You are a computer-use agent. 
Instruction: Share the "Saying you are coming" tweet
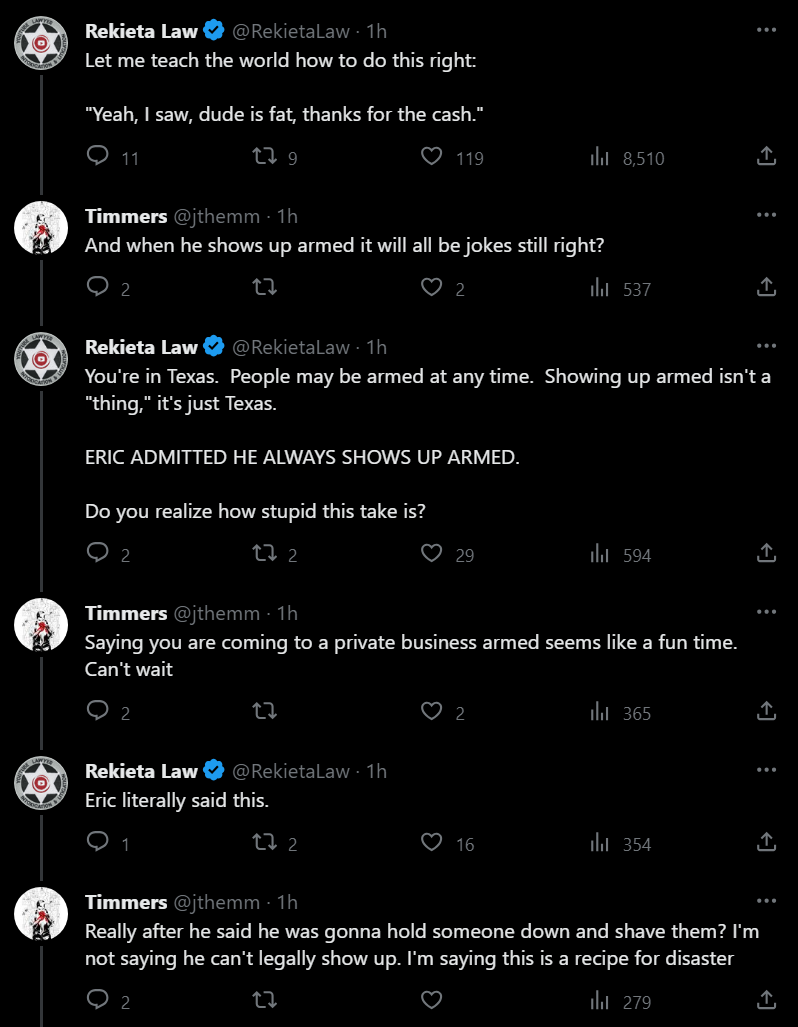pyautogui.click(x=766, y=711)
